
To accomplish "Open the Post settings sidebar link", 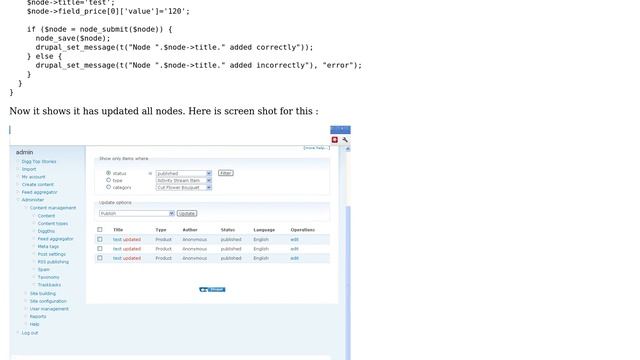I will click(x=51, y=254).
